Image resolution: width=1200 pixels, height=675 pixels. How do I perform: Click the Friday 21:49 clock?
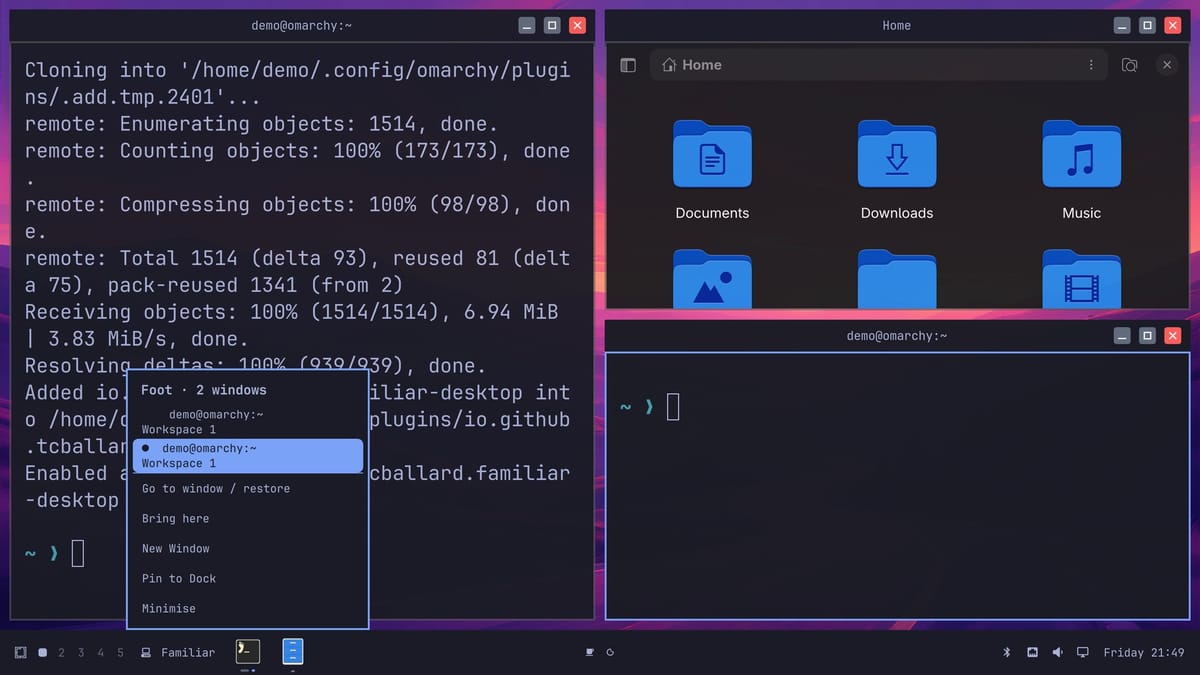[x=1143, y=653]
